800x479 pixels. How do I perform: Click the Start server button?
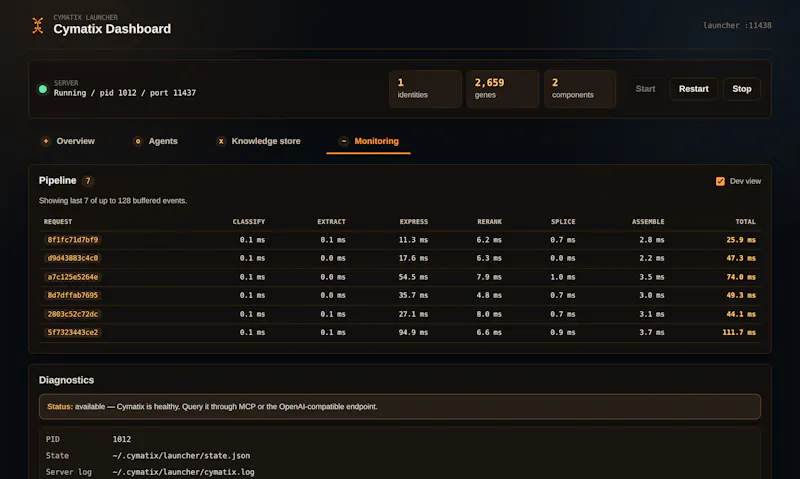(x=645, y=89)
